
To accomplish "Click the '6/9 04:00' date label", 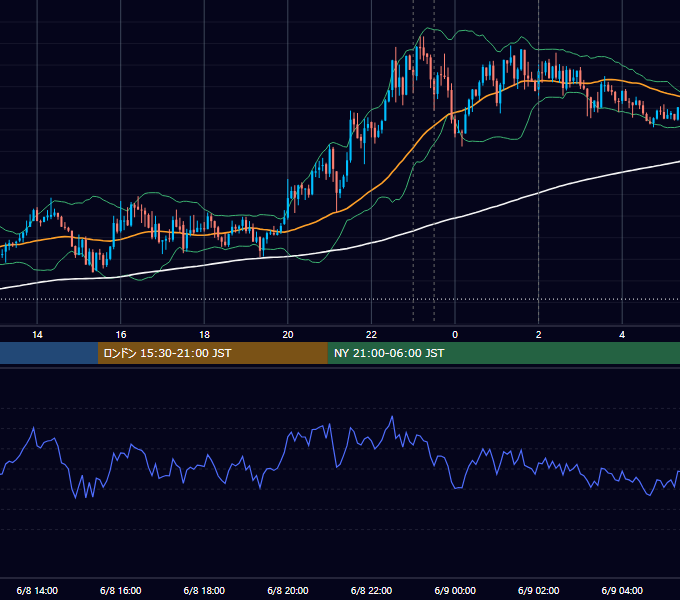I will 622,590.
